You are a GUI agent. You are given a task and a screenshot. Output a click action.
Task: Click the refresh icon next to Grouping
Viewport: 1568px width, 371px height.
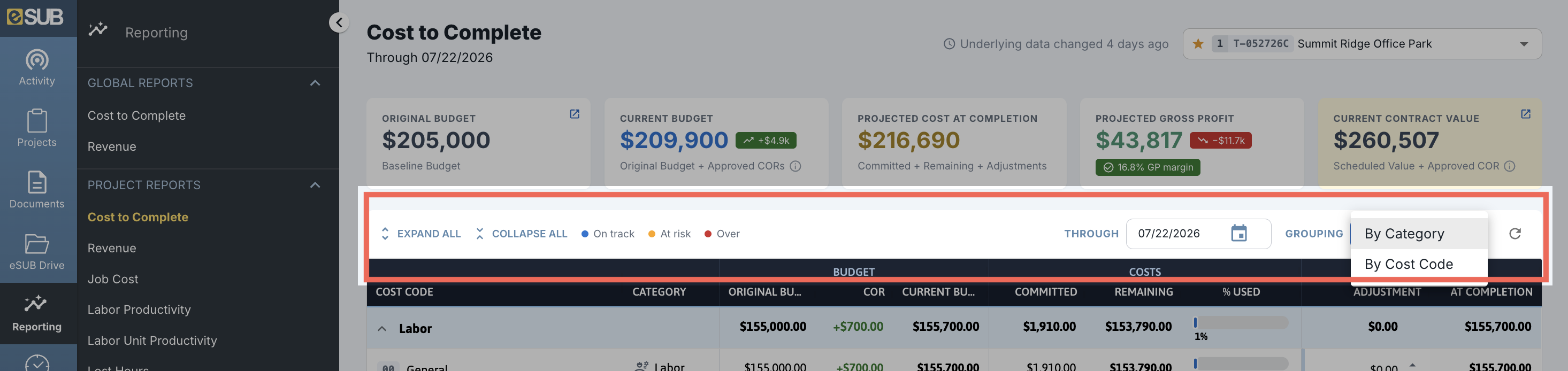1515,234
